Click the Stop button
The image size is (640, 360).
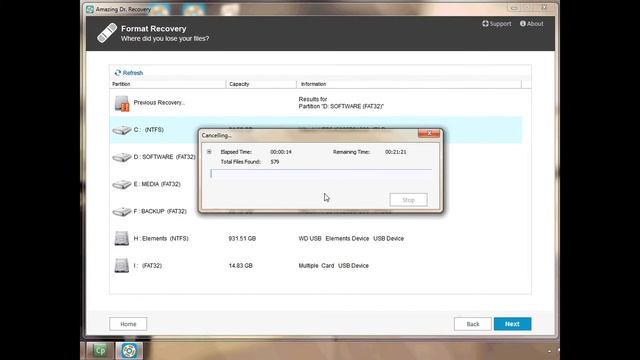(x=409, y=200)
